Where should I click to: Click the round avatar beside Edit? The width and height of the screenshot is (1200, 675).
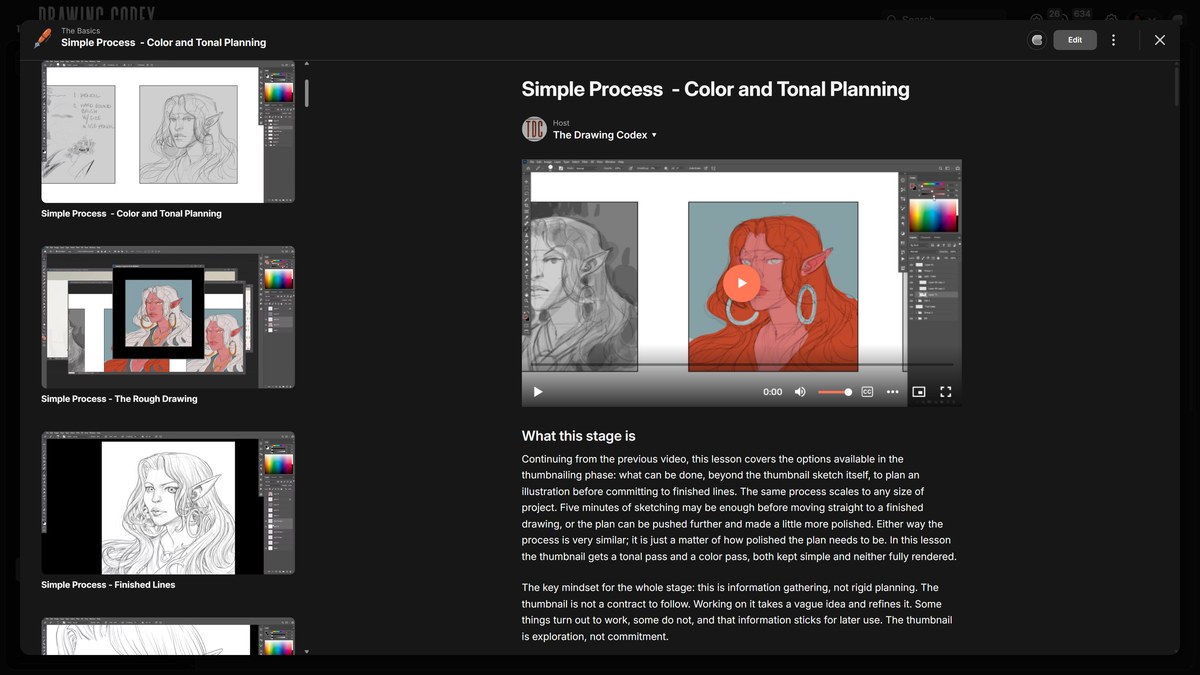coord(1037,40)
